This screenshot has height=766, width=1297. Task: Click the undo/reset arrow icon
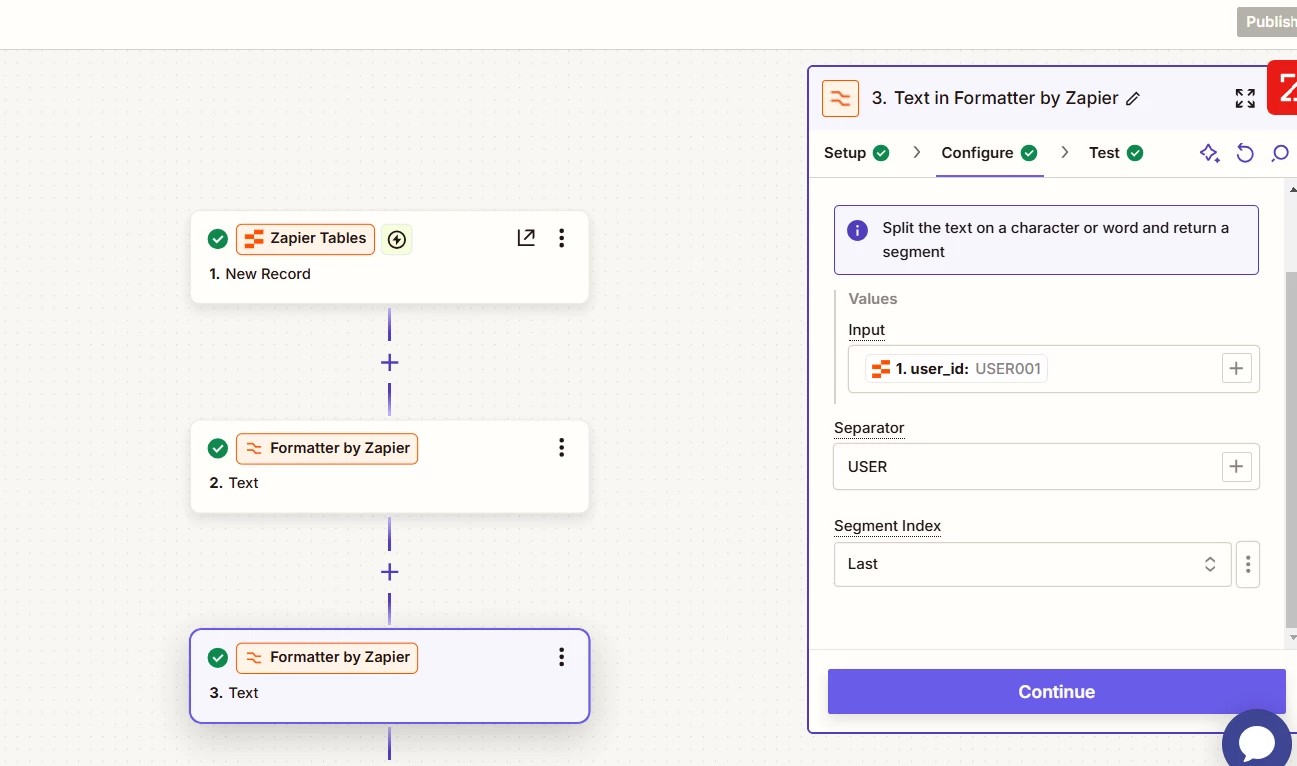(1245, 153)
